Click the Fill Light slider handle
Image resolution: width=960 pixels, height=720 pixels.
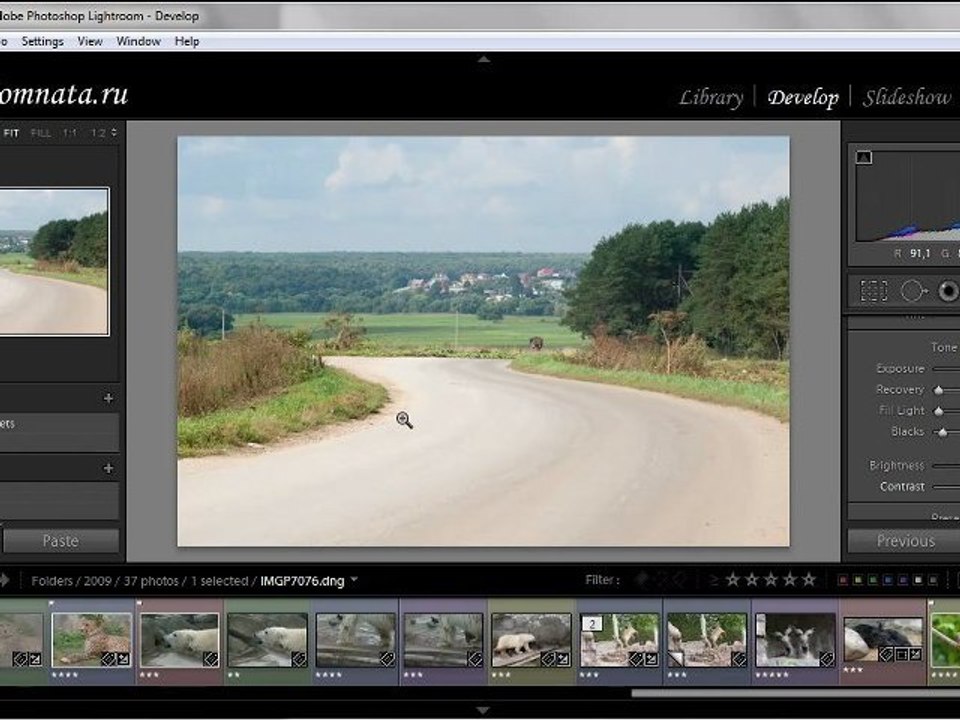click(939, 411)
